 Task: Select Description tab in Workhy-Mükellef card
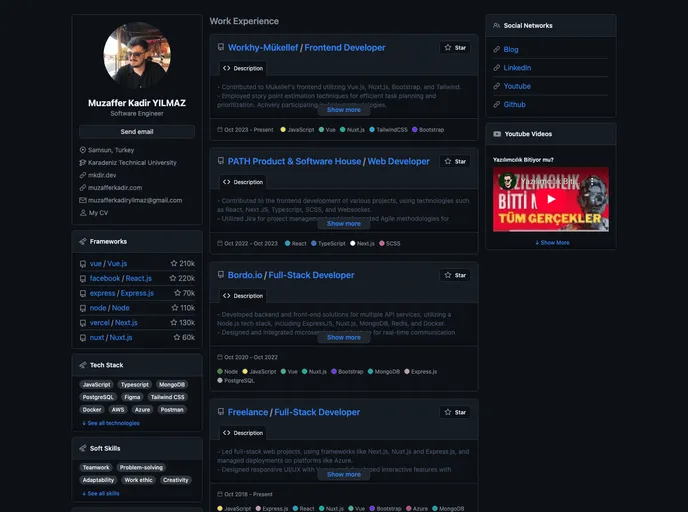(x=243, y=68)
